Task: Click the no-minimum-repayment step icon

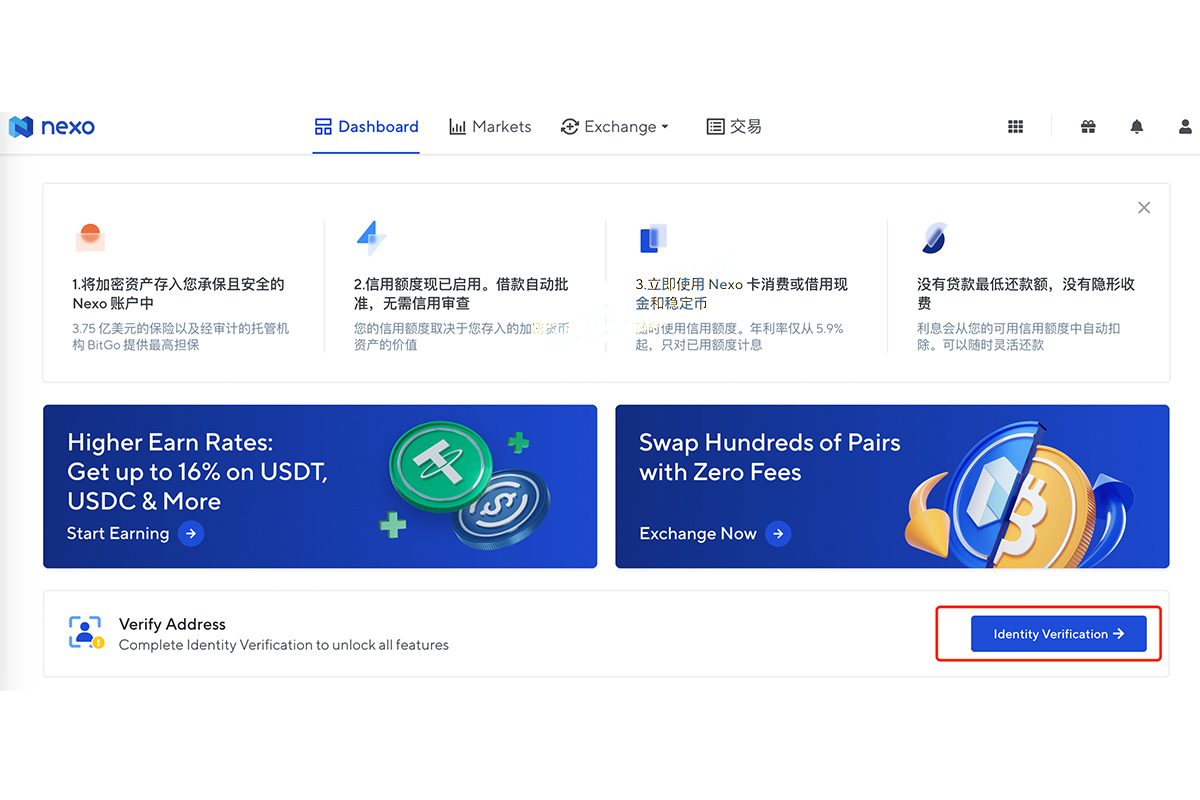Action: coord(933,238)
